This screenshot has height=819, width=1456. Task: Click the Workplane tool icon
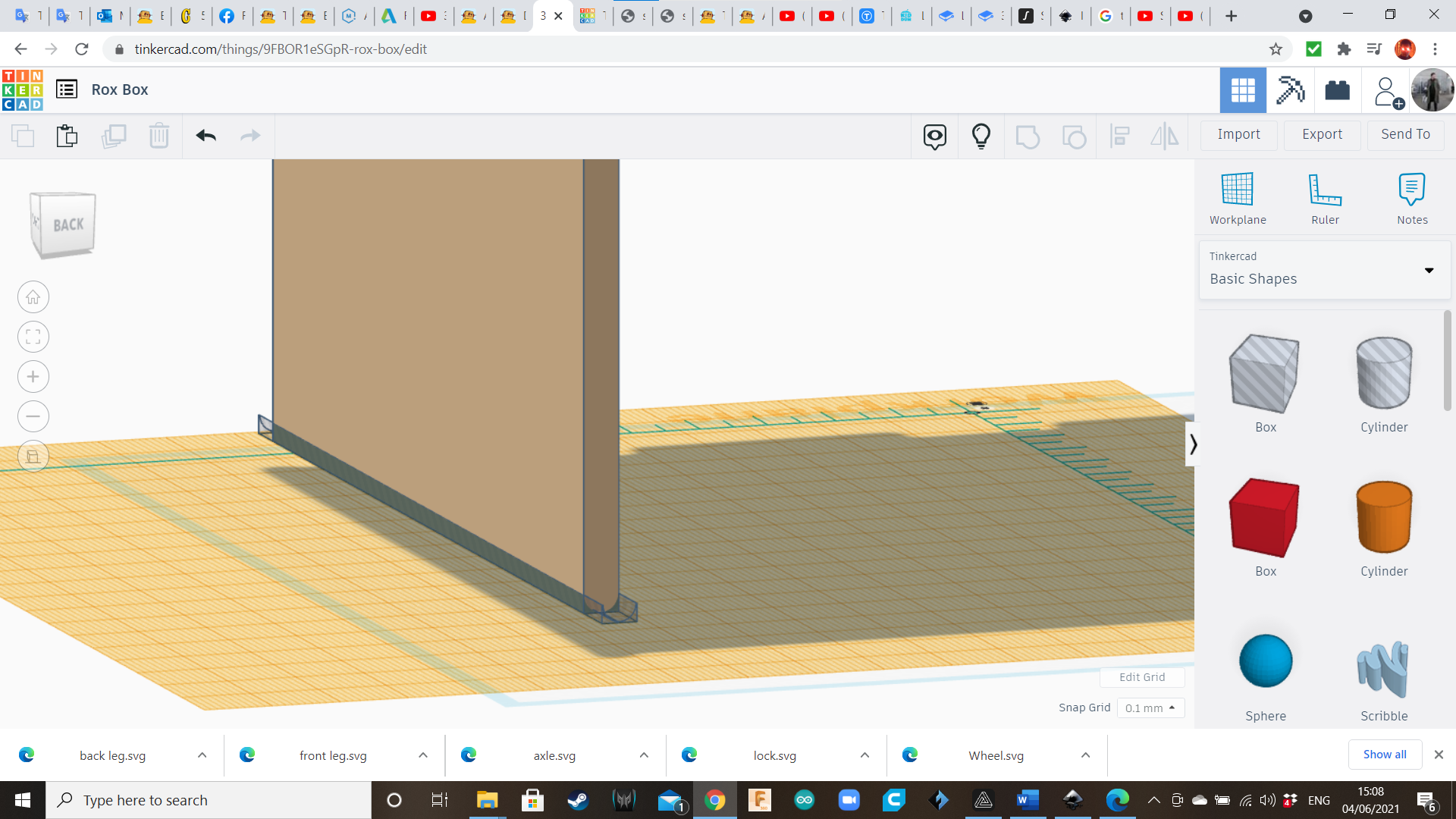(1237, 190)
